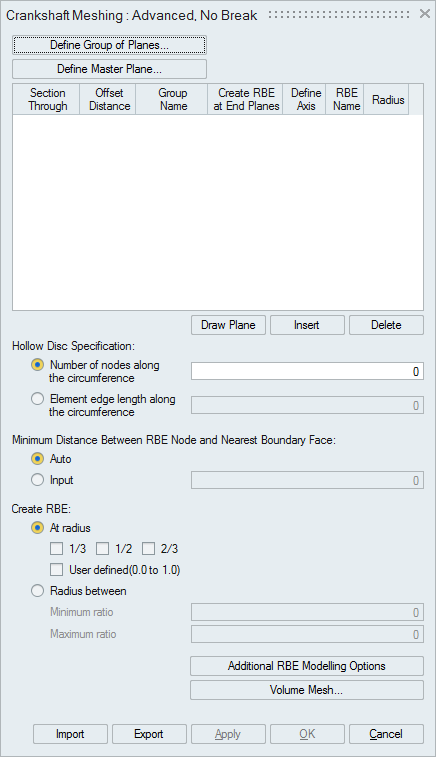Click the Insert button

pos(307,325)
